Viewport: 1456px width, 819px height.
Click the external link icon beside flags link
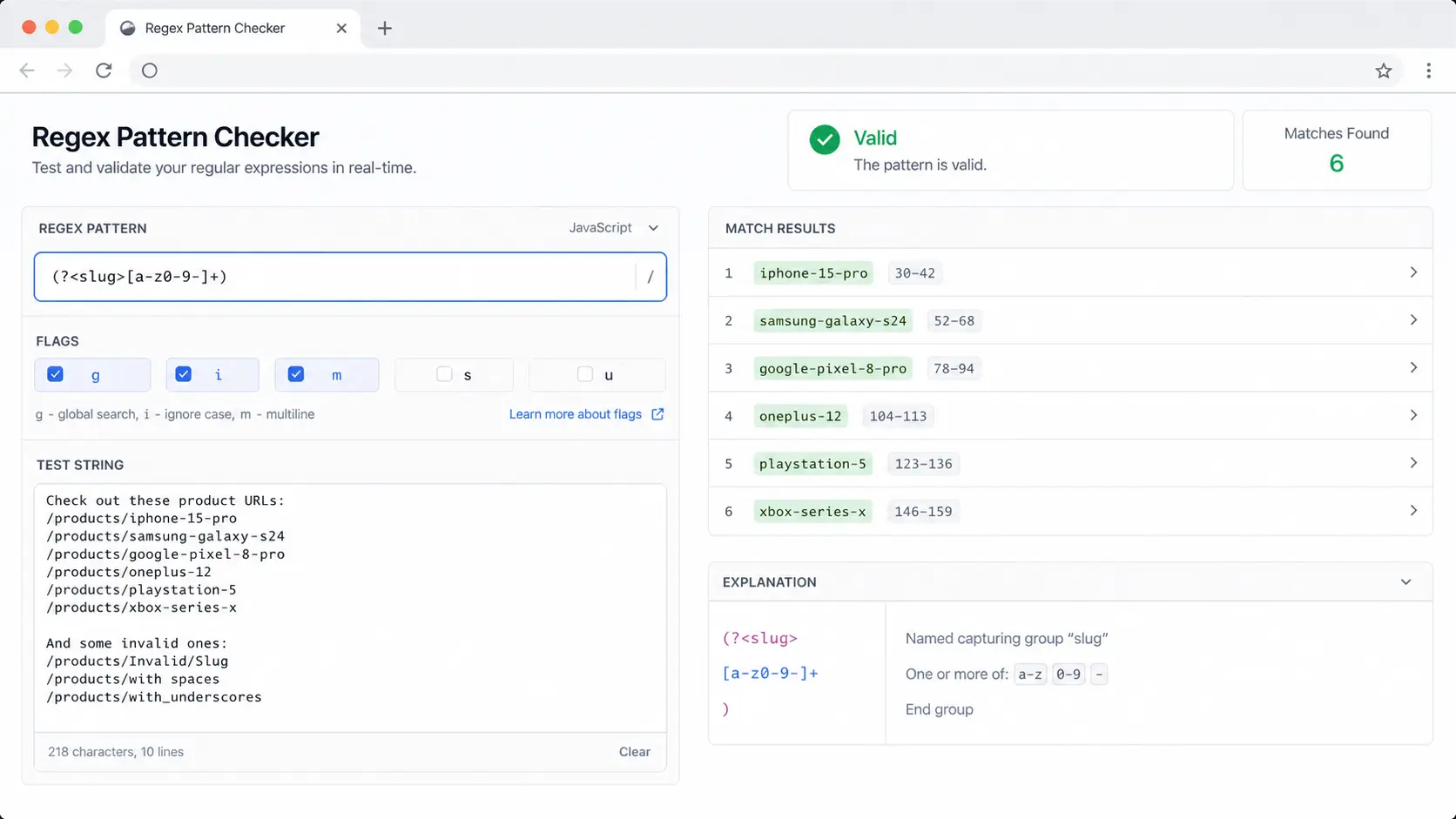(657, 414)
